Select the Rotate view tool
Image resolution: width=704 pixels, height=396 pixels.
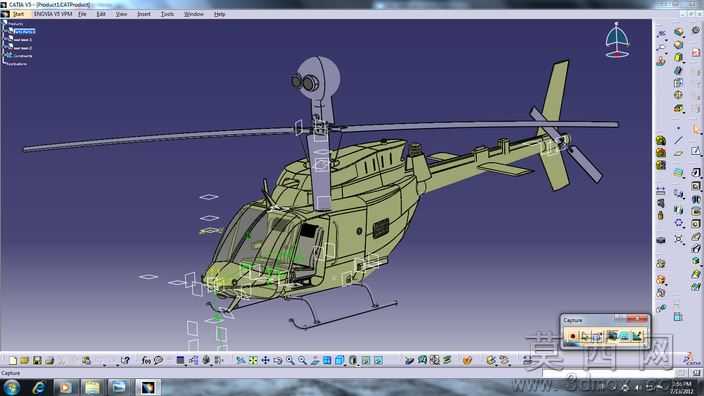(278, 361)
